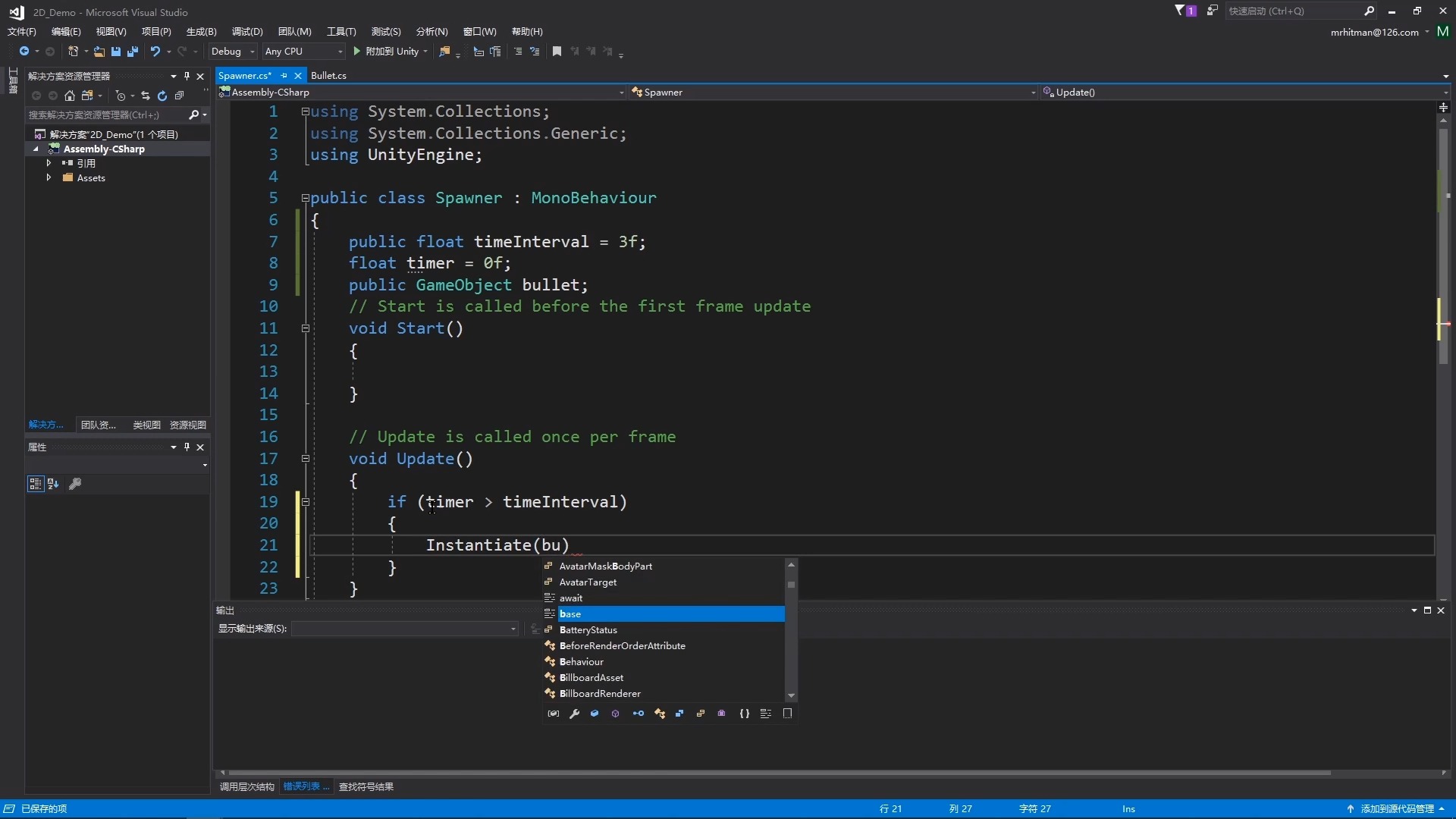
Task: Switch to the Bullet.cs tab
Action: coord(328,75)
